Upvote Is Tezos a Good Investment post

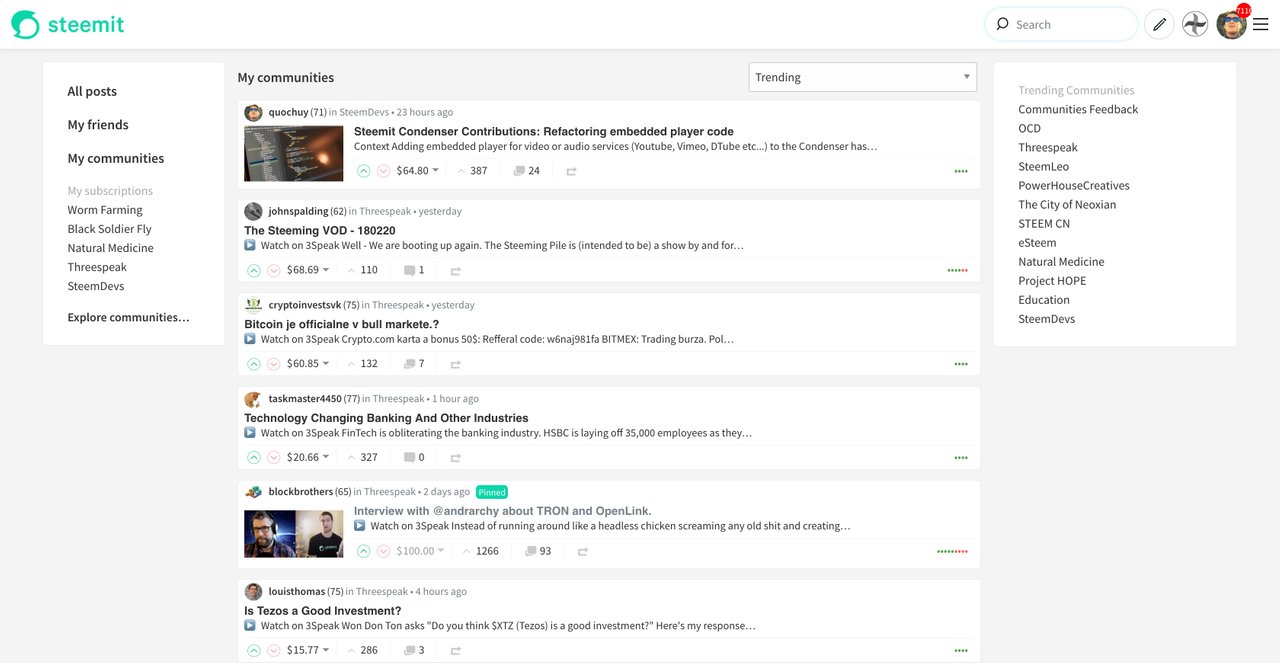click(254, 650)
